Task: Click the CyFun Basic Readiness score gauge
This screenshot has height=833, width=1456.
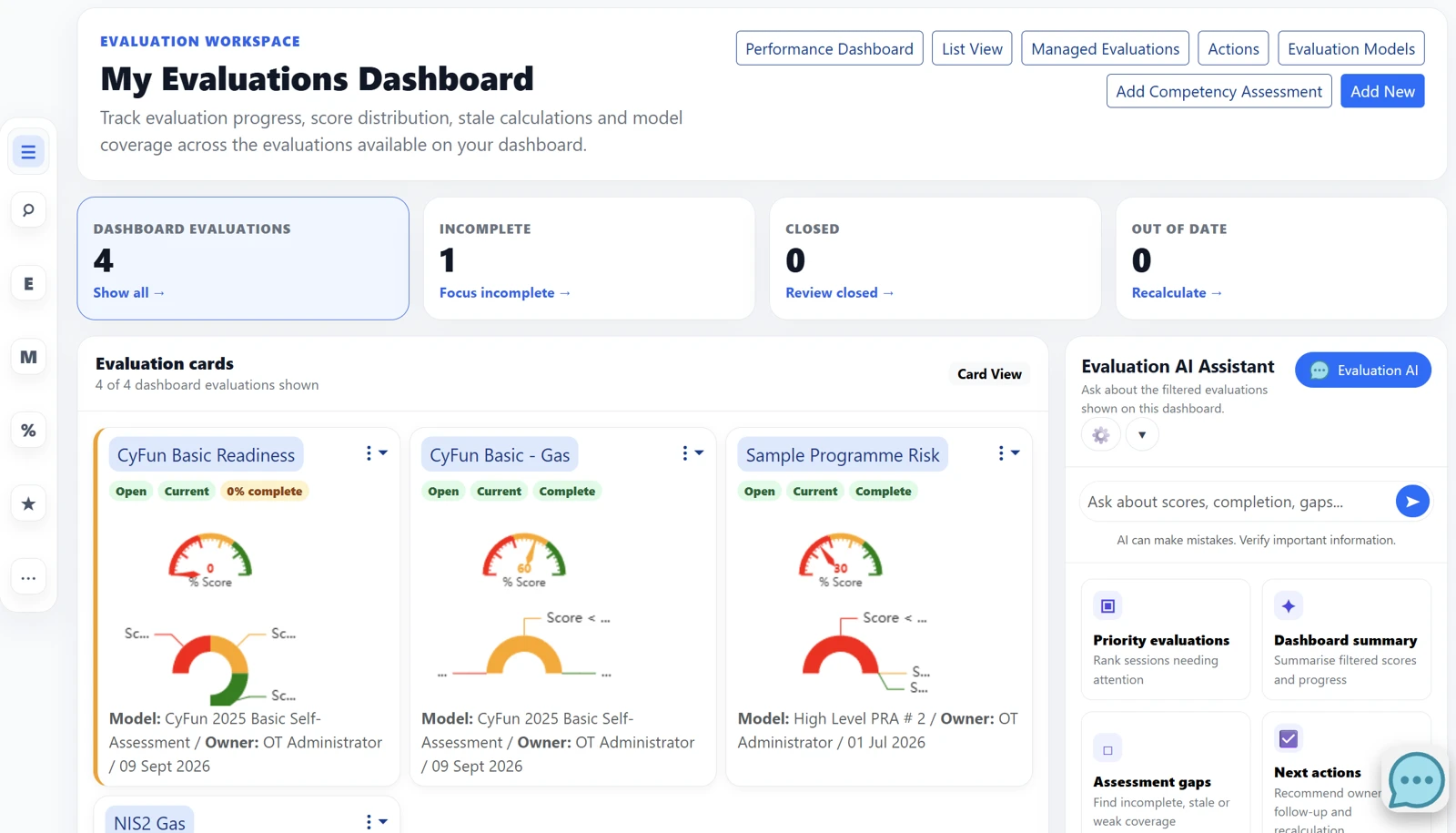Action: tap(210, 560)
